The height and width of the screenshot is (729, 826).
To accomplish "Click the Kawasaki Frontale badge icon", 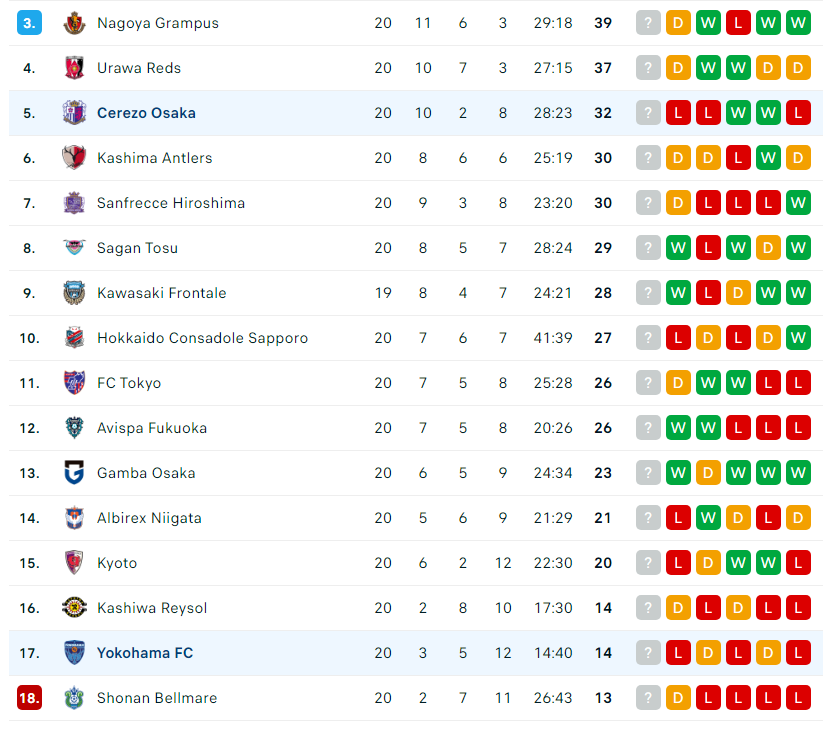I will coord(74,293).
